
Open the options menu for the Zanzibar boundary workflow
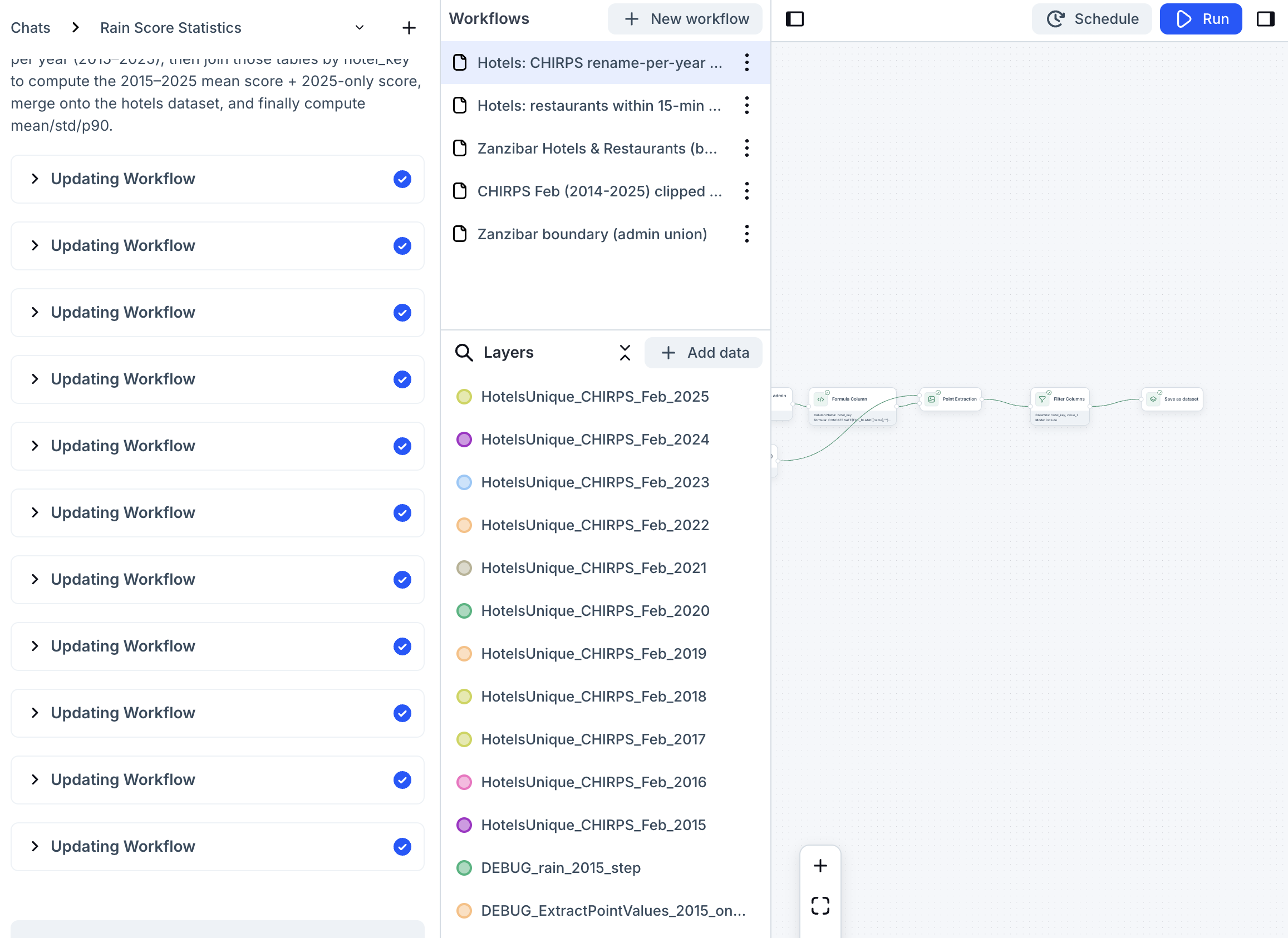point(747,234)
